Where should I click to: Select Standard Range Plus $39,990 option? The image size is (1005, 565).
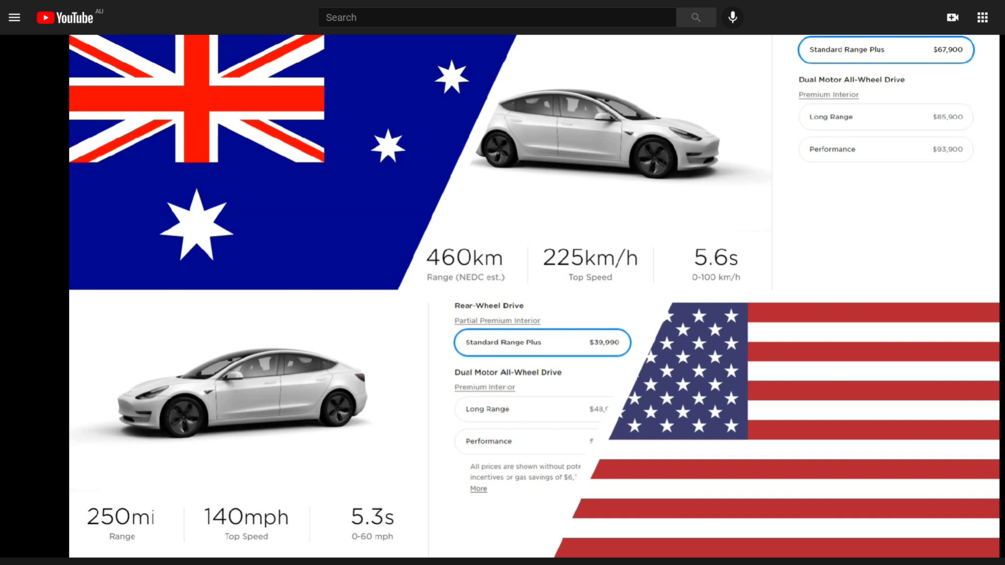[x=542, y=342]
